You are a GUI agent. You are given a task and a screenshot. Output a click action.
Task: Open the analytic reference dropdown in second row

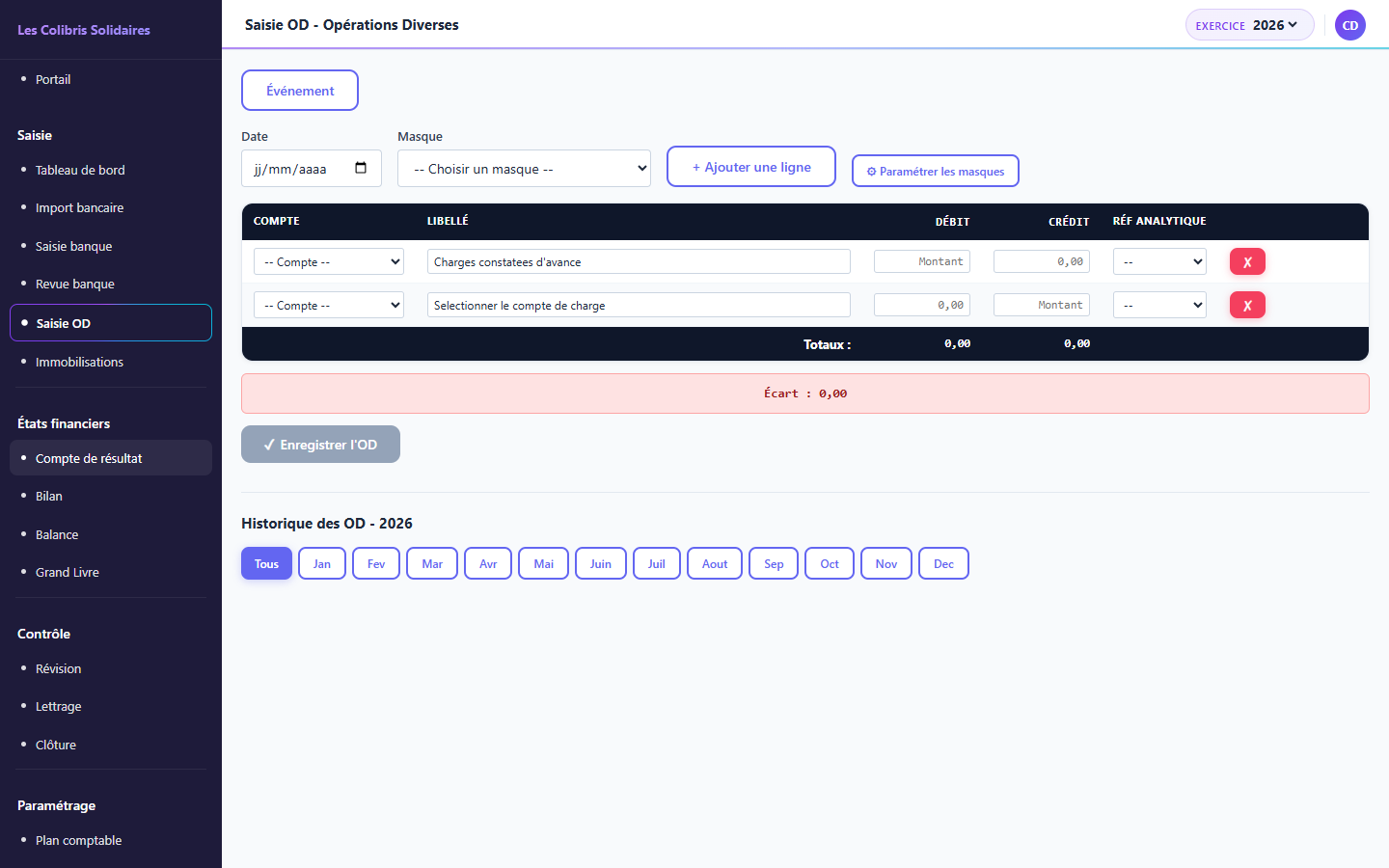pos(1159,305)
